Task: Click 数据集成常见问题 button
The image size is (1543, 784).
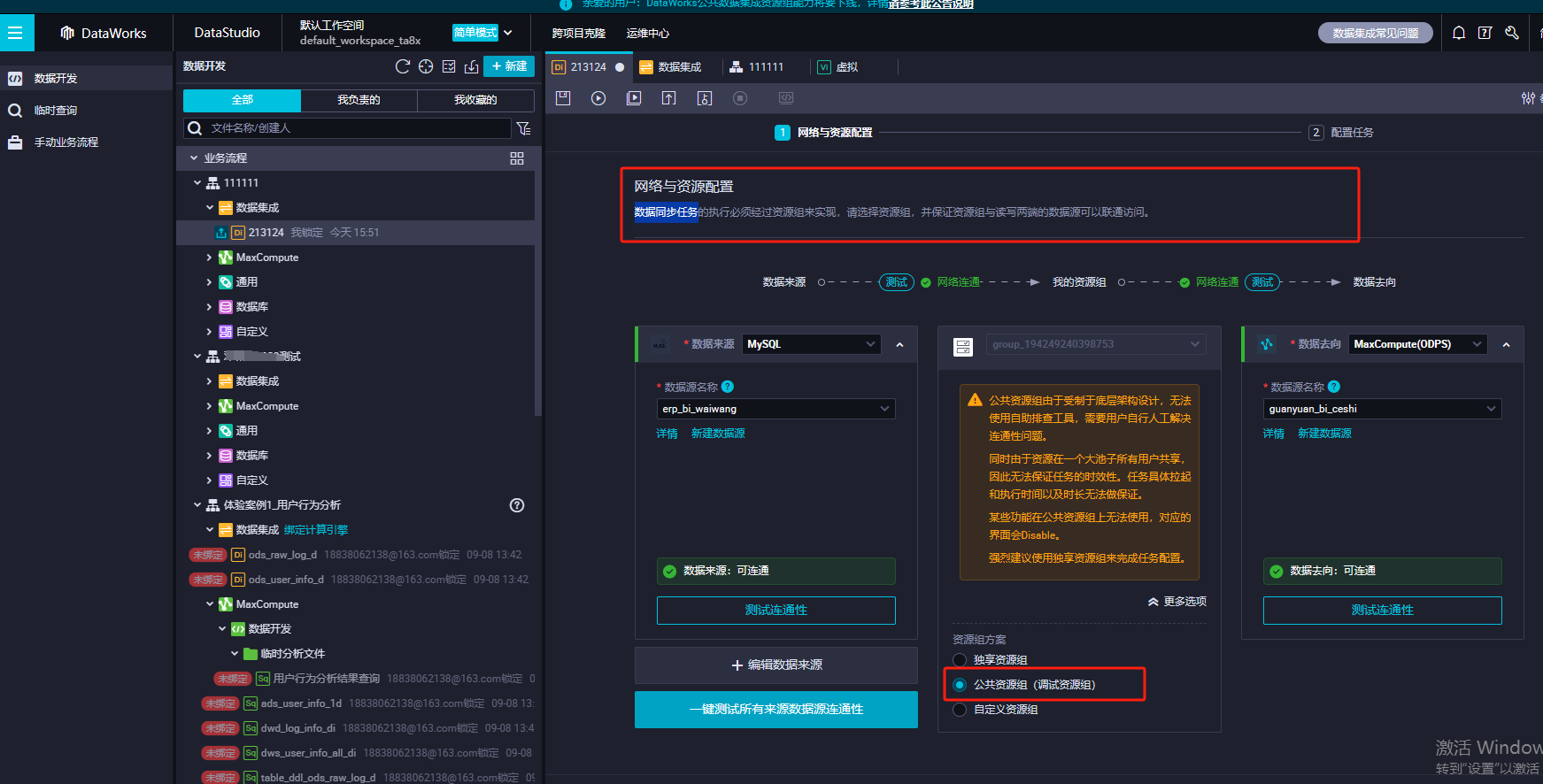Action: point(1376,33)
